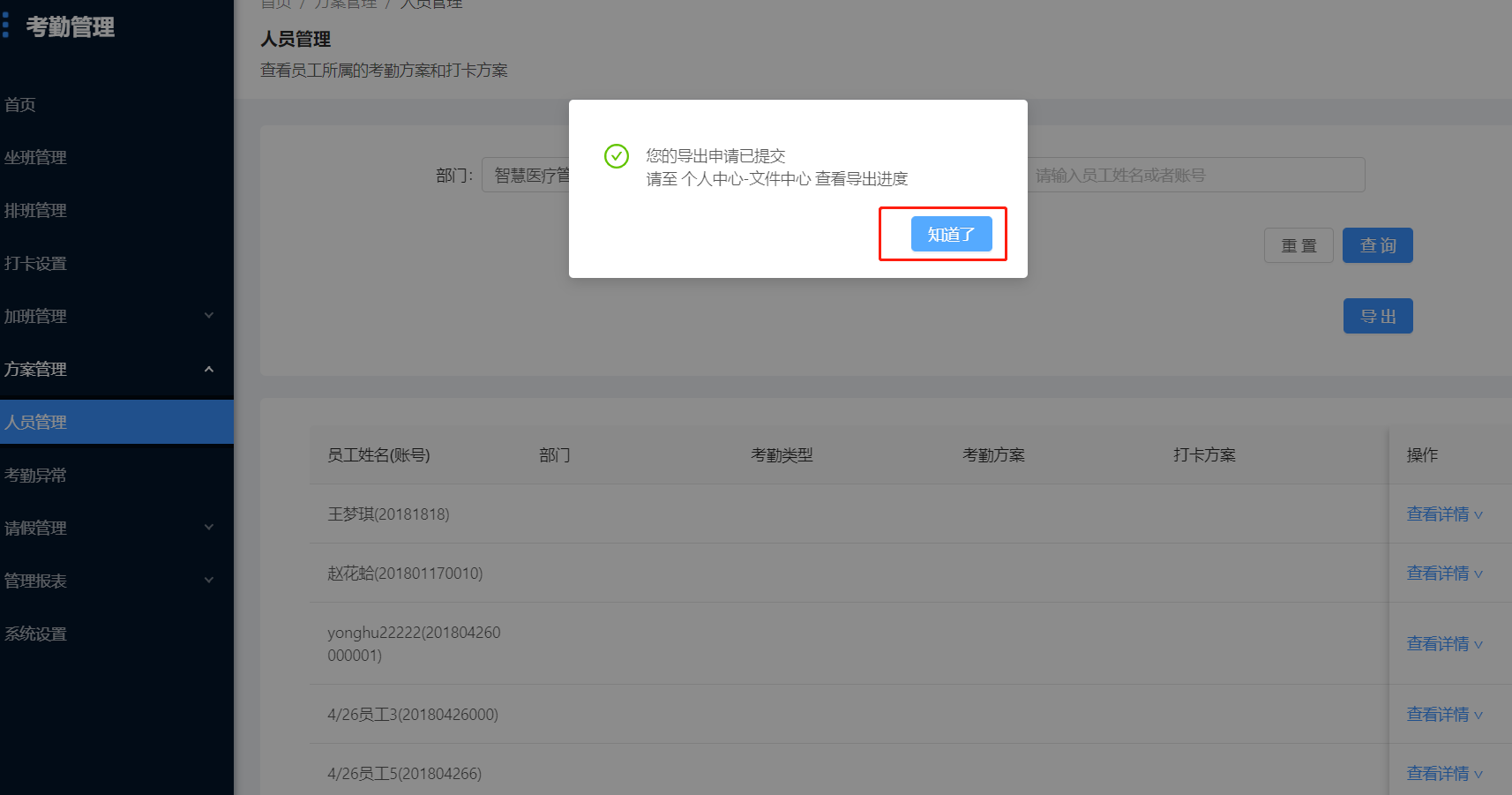
Task: Open 考勤异常 in the sidebar
Action: coord(35,476)
